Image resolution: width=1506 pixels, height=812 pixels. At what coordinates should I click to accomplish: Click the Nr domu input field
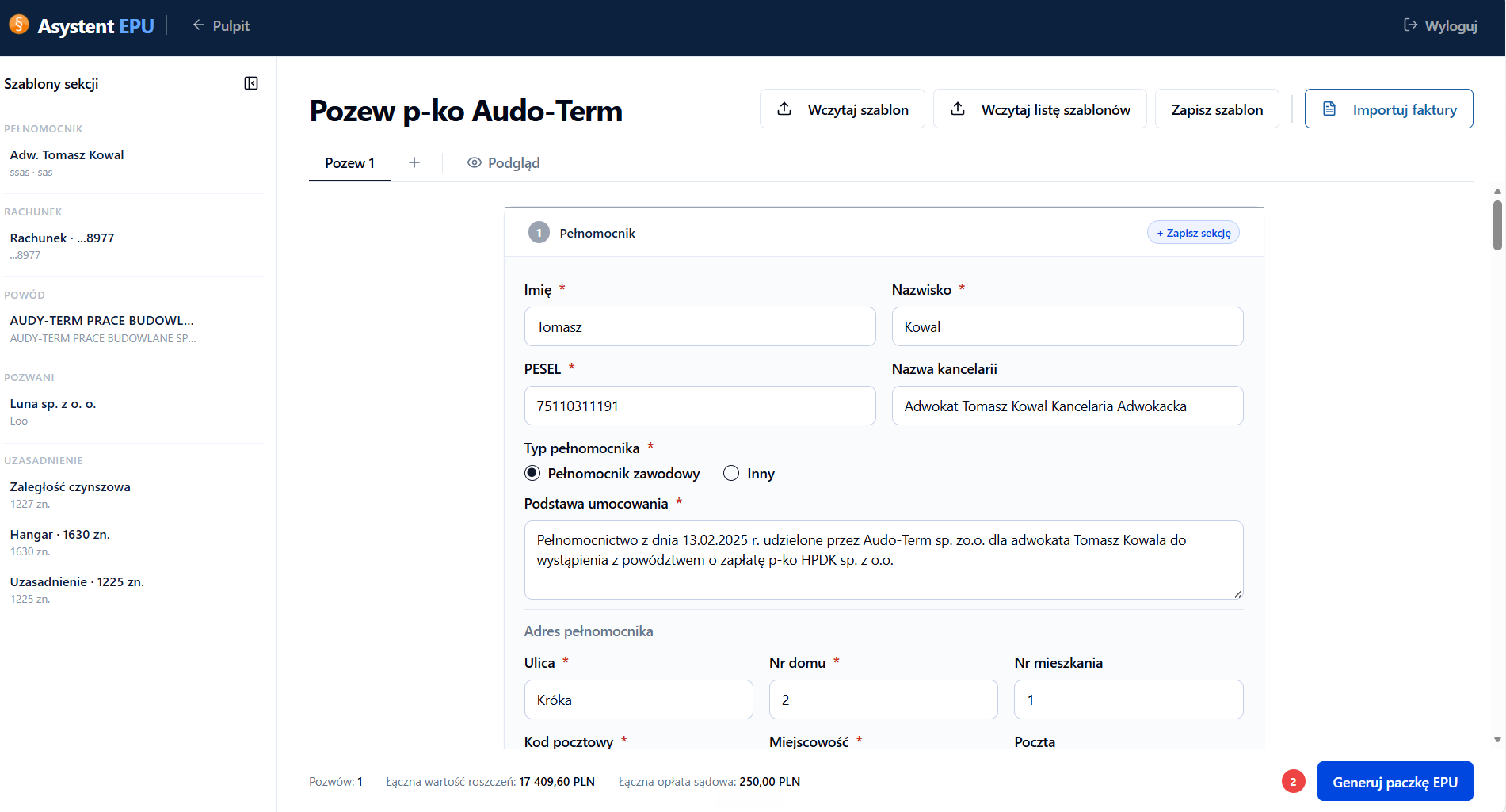pos(883,700)
